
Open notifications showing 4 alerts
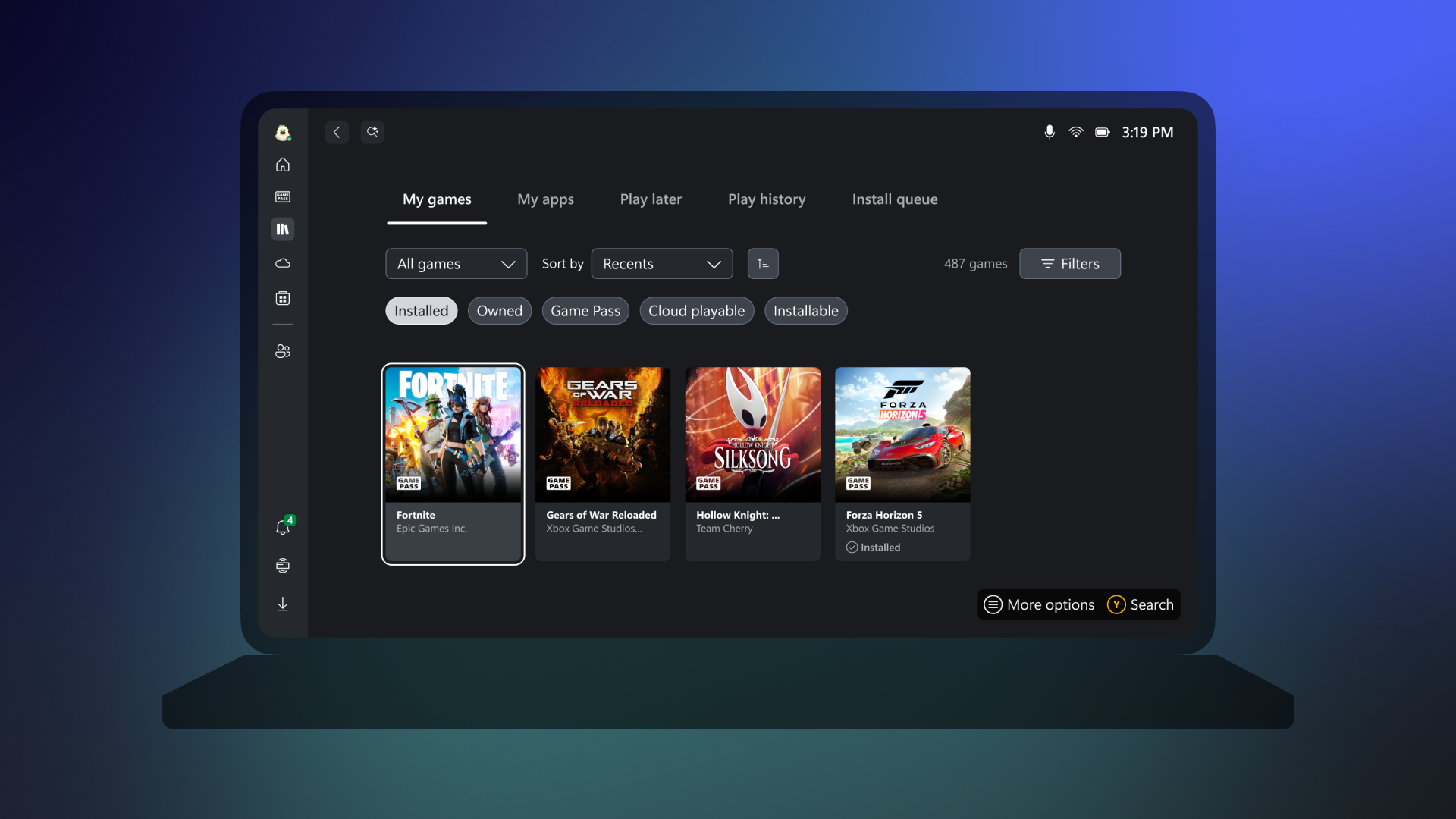click(x=282, y=528)
